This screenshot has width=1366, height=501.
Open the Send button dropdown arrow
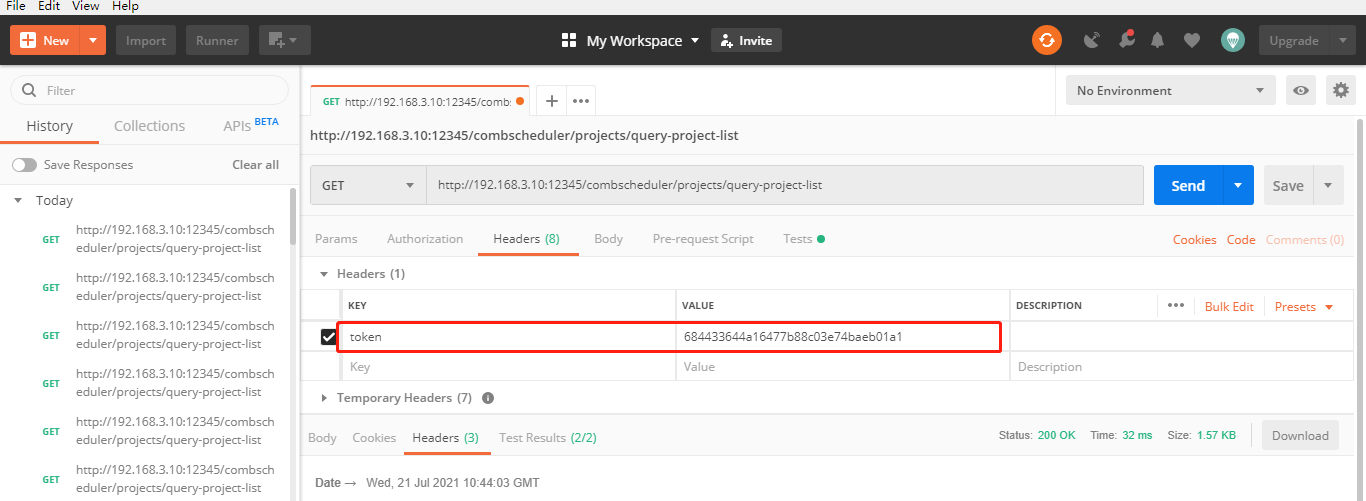click(x=1238, y=185)
